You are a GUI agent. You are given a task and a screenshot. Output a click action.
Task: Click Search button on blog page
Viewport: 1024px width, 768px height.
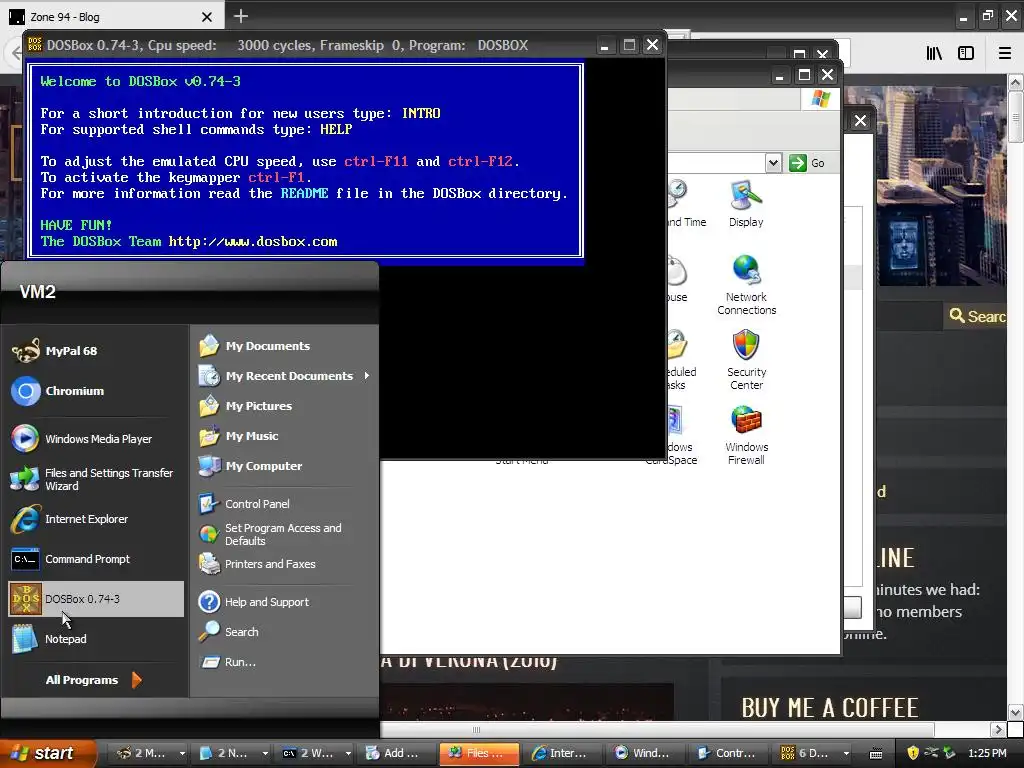[977, 316]
